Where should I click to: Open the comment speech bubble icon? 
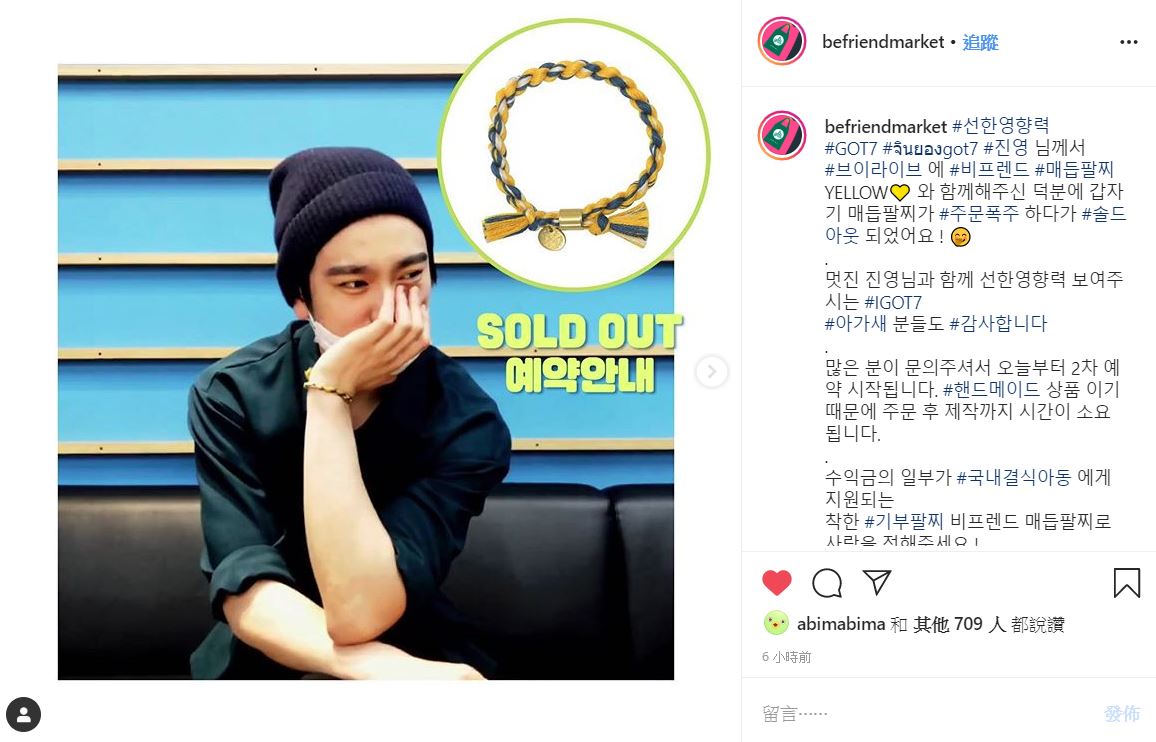point(827,583)
